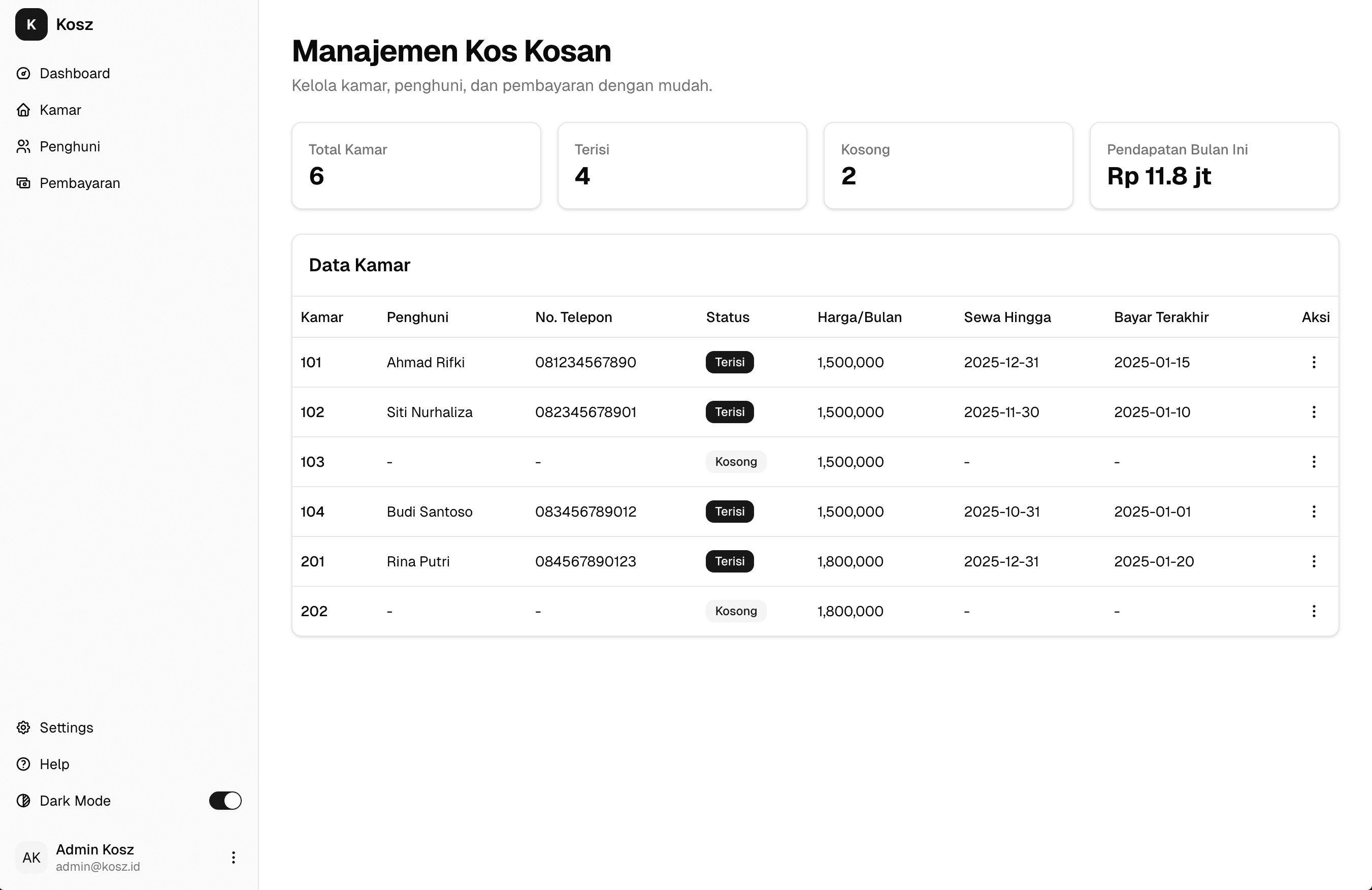Open actions menu for room 103
This screenshot has height=890, width=1372.
click(x=1314, y=461)
